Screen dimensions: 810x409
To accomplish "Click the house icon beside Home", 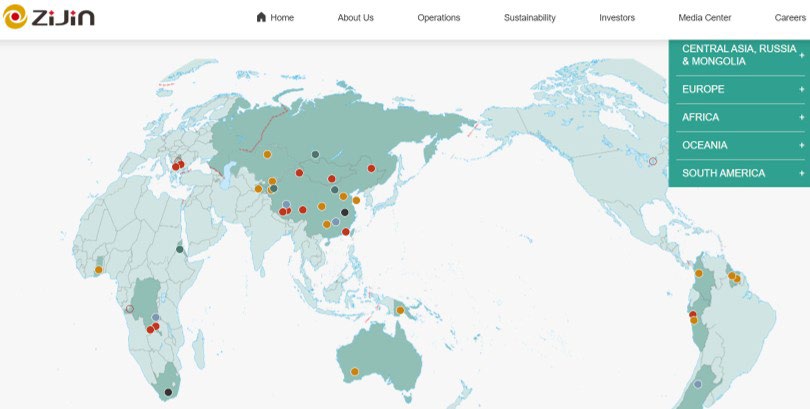I will [x=262, y=17].
